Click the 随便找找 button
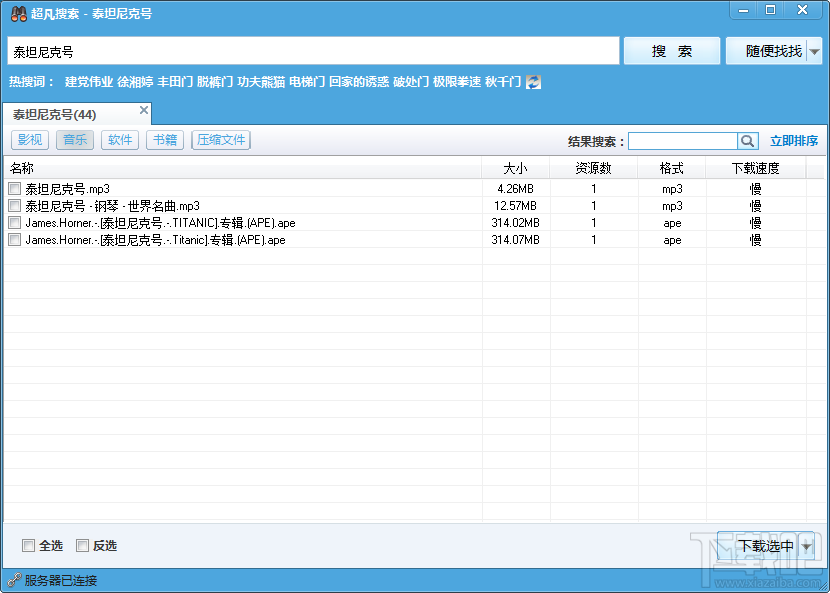830x593 pixels. point(766,51)
